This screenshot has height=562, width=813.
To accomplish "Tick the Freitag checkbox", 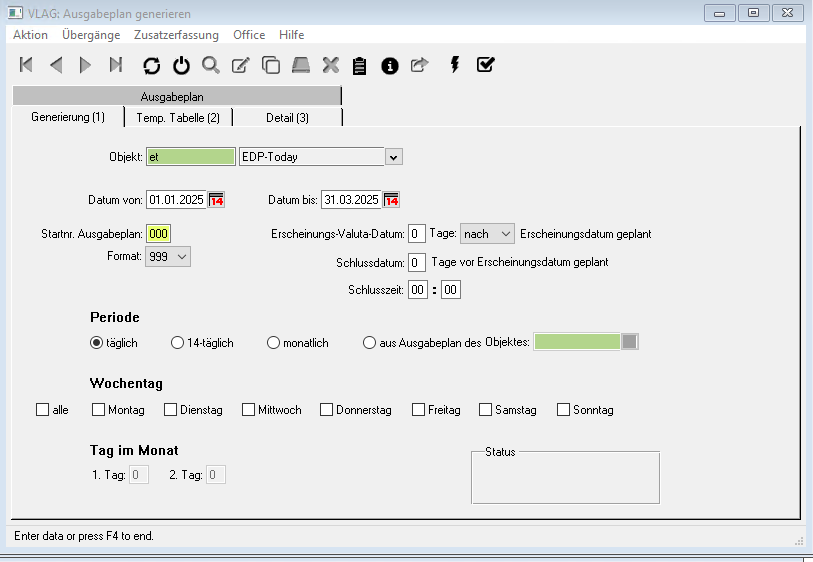I will tap(418, 410).
